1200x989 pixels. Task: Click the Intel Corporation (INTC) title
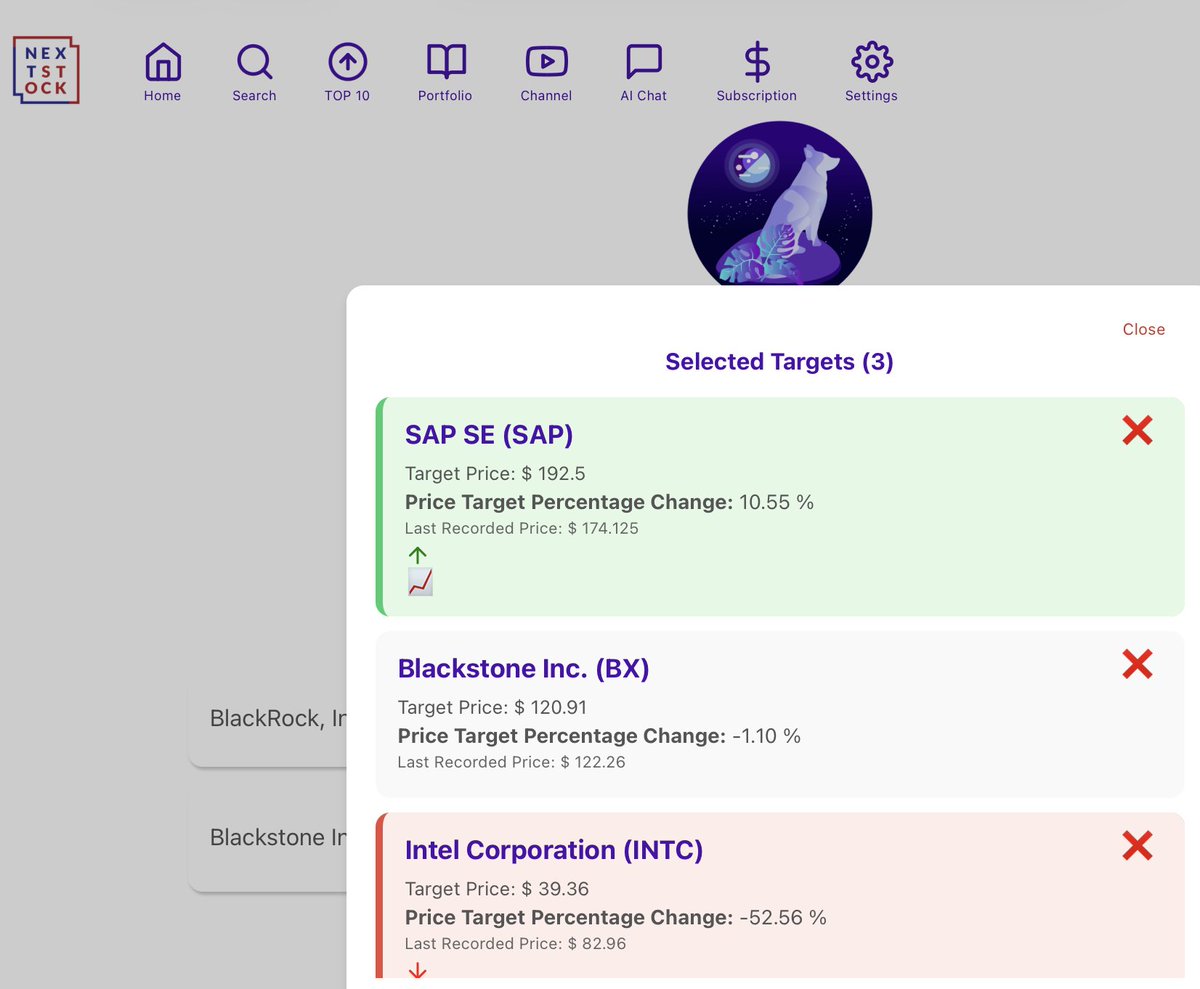pyautogui.click(x=554, y=850)
